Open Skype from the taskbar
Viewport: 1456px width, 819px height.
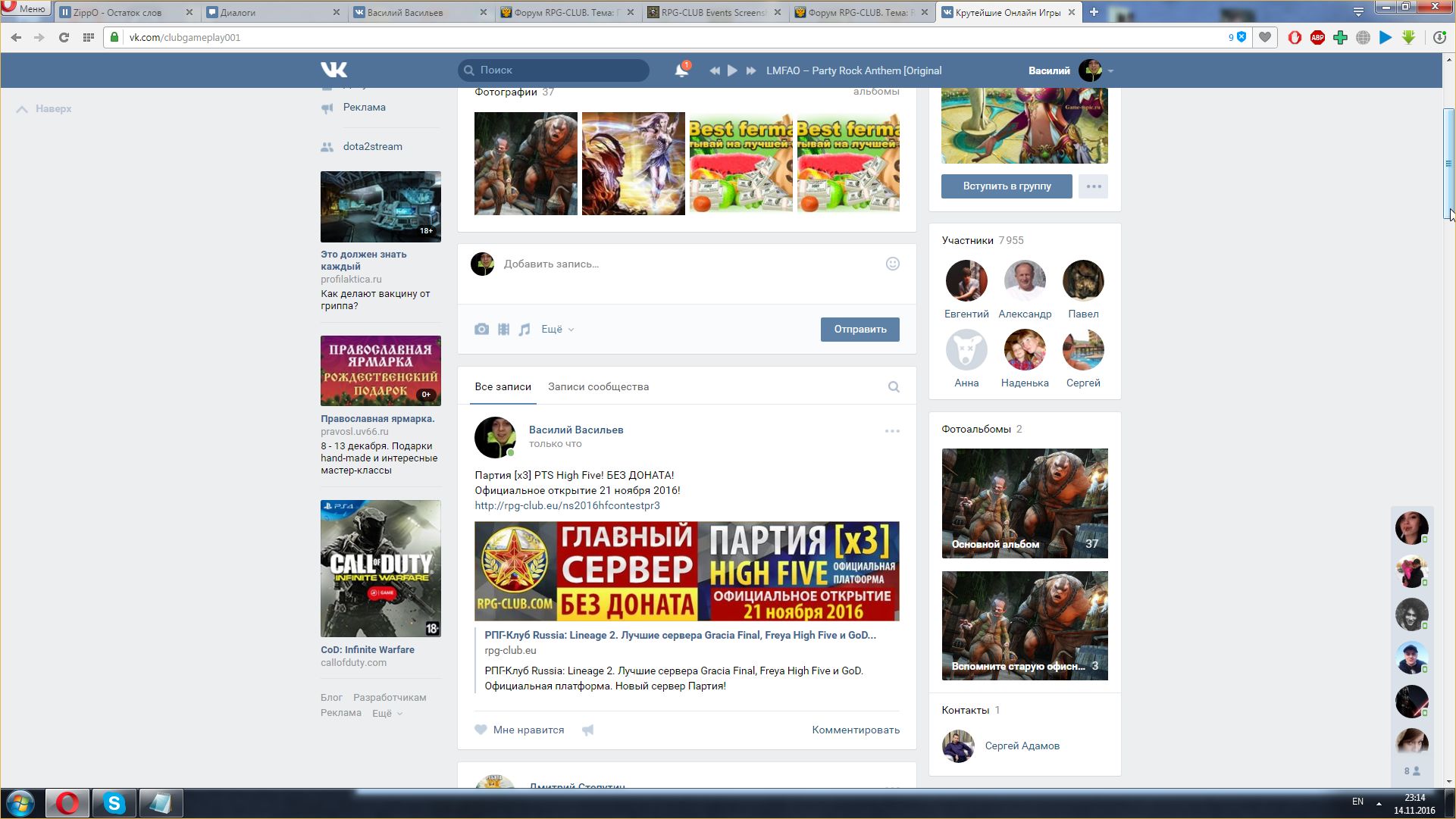114,803
